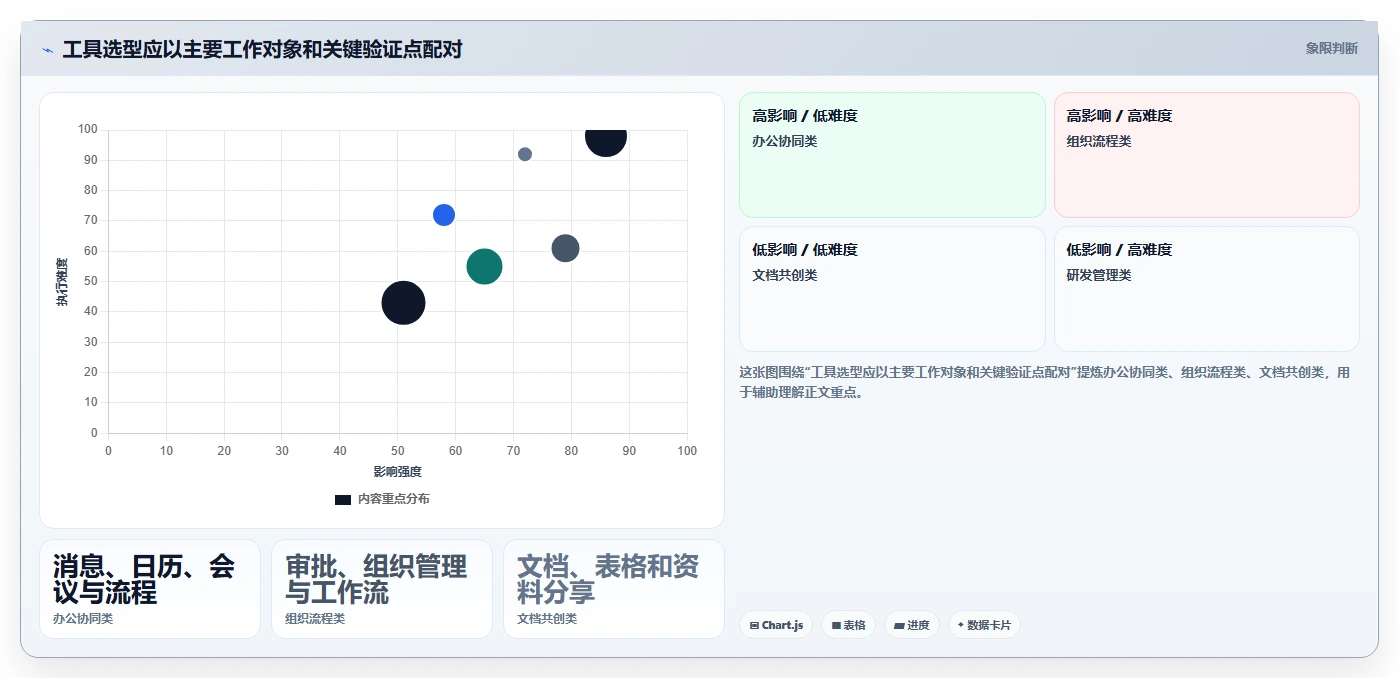This screenshot has height=678, width=1399.
Task: Click the description paragraph starting 这张图围绕
Action: click(x=1045, y=382)
